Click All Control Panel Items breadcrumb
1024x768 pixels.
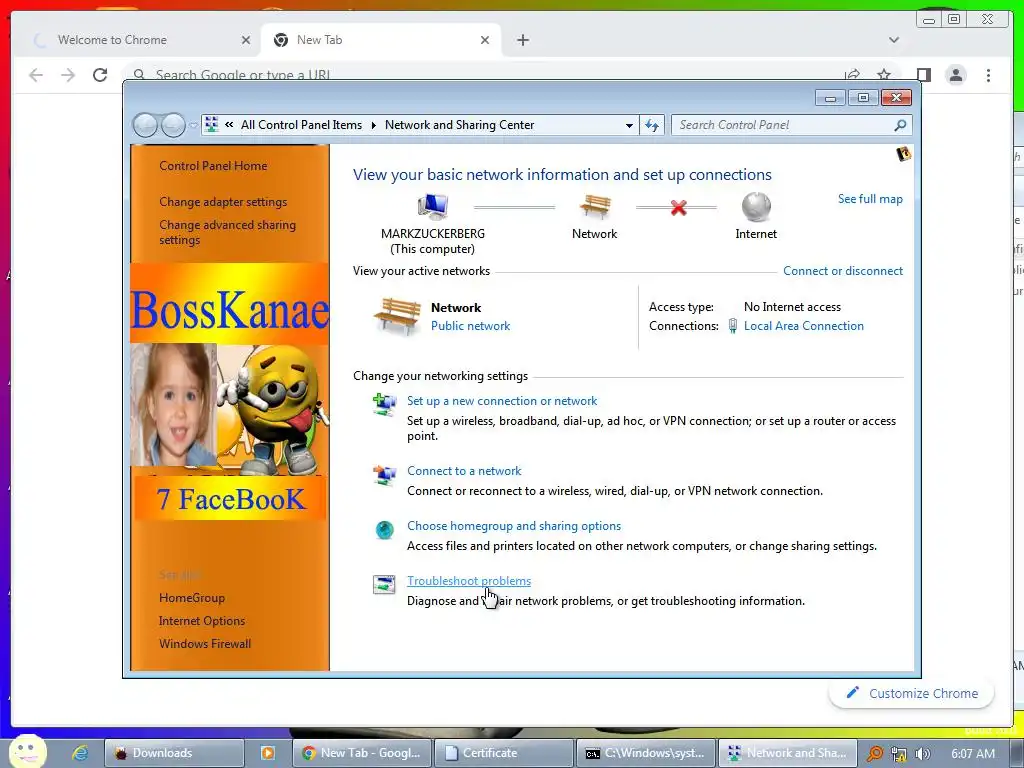click(x=301, y=125)
